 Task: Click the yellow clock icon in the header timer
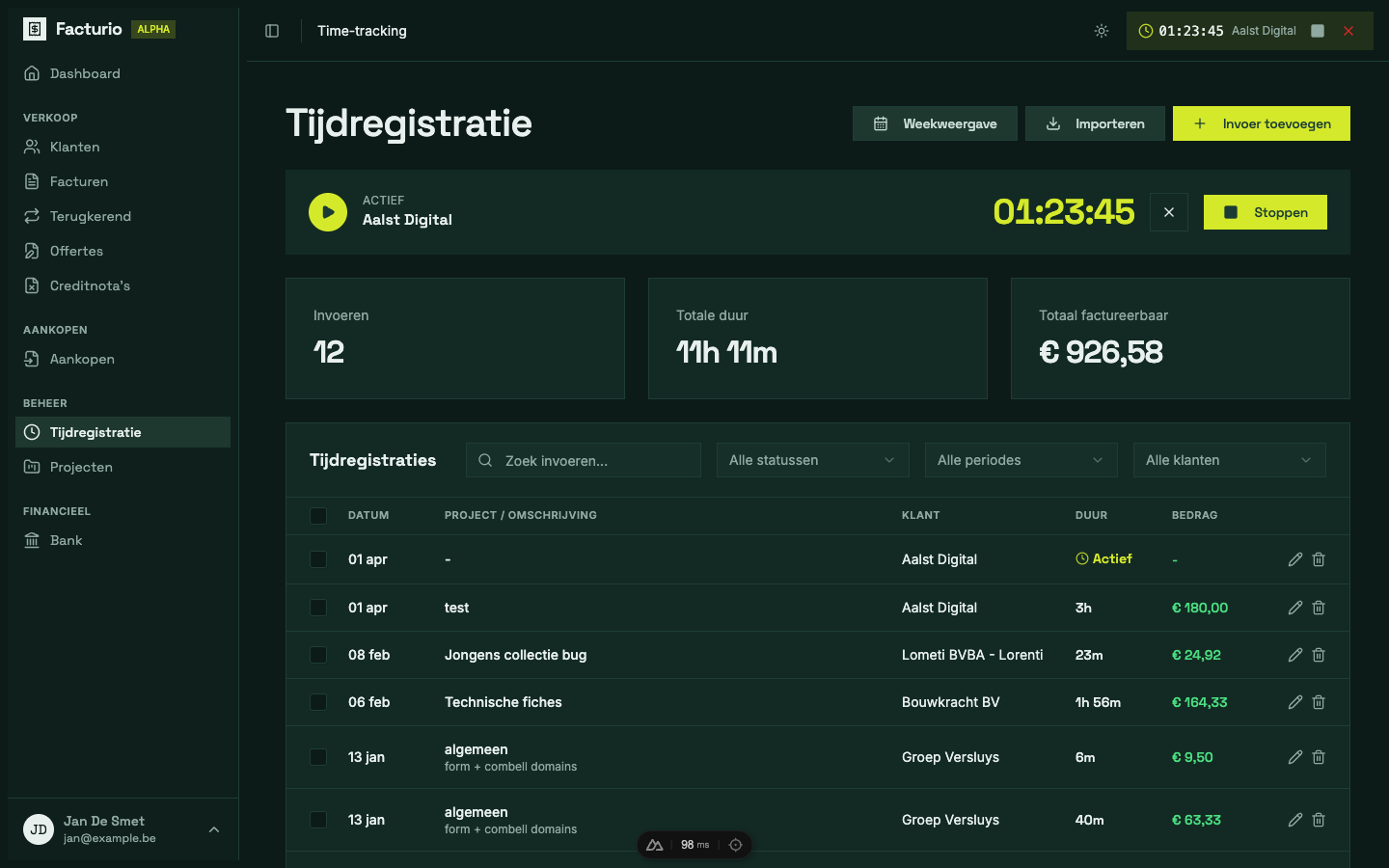(1146, 31)
